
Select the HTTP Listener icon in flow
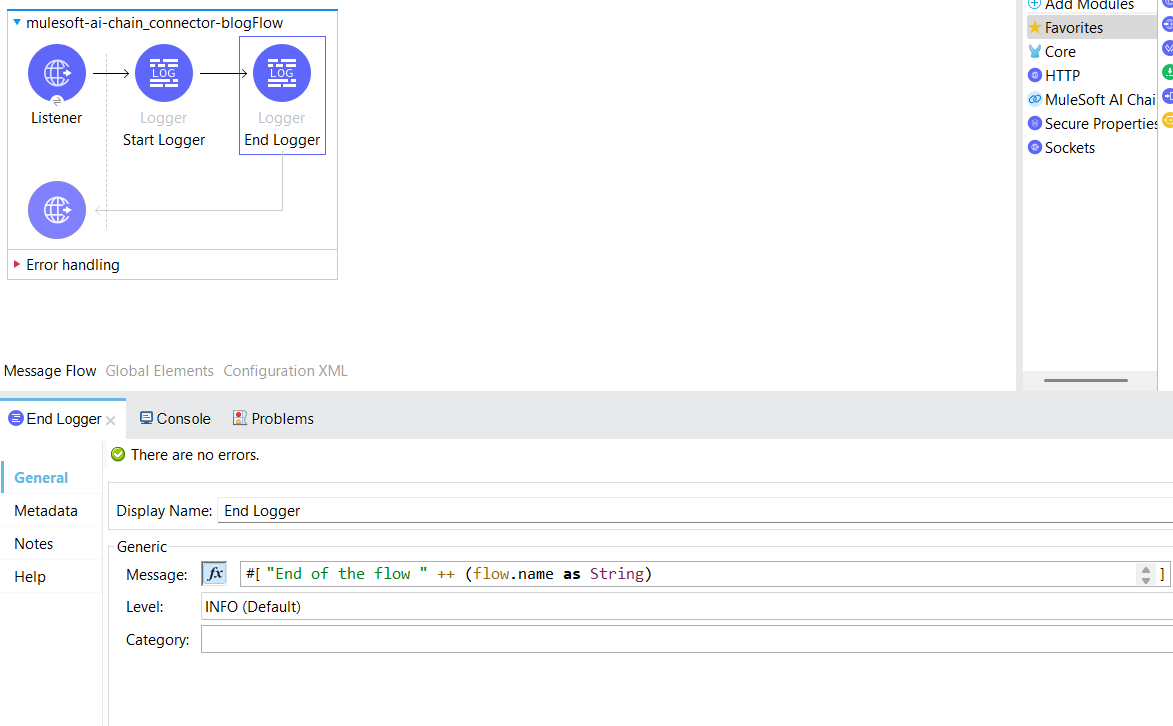click(x=57, y=73)
